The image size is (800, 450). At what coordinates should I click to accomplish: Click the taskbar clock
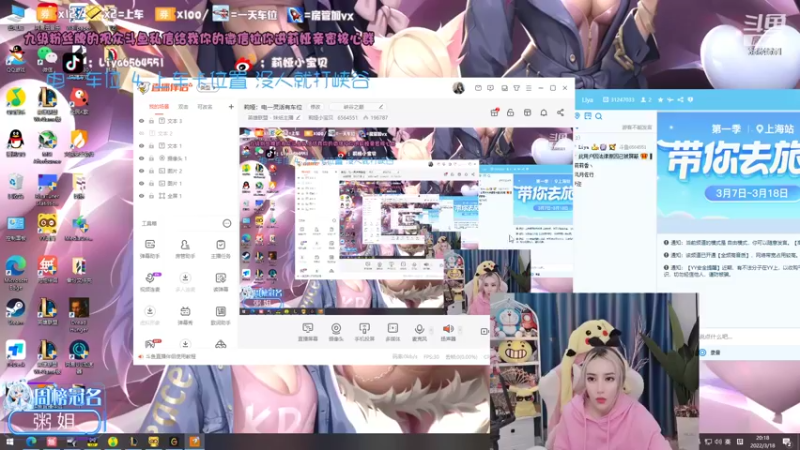click(762, 442)
